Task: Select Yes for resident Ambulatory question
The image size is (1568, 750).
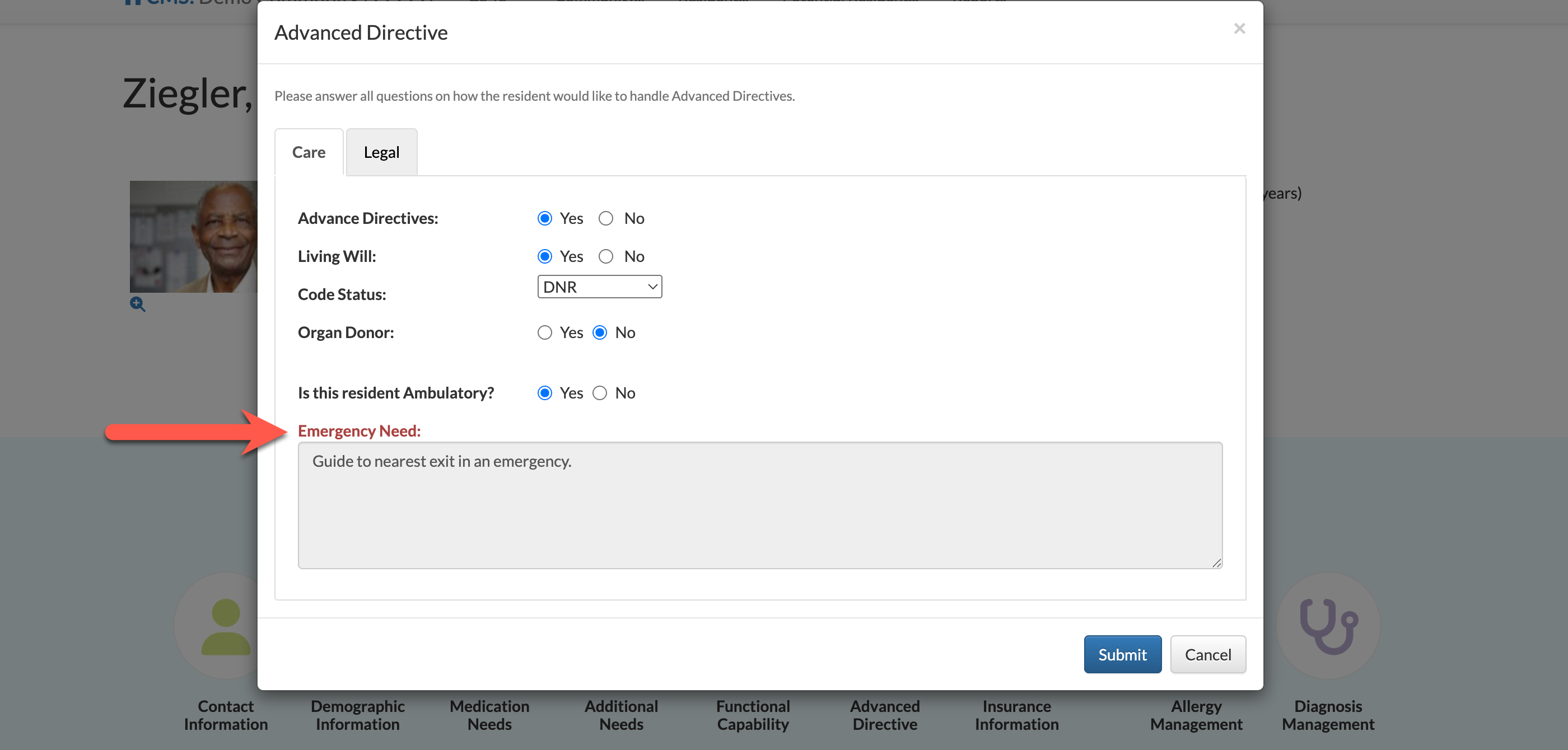Action: click(545, 393)
